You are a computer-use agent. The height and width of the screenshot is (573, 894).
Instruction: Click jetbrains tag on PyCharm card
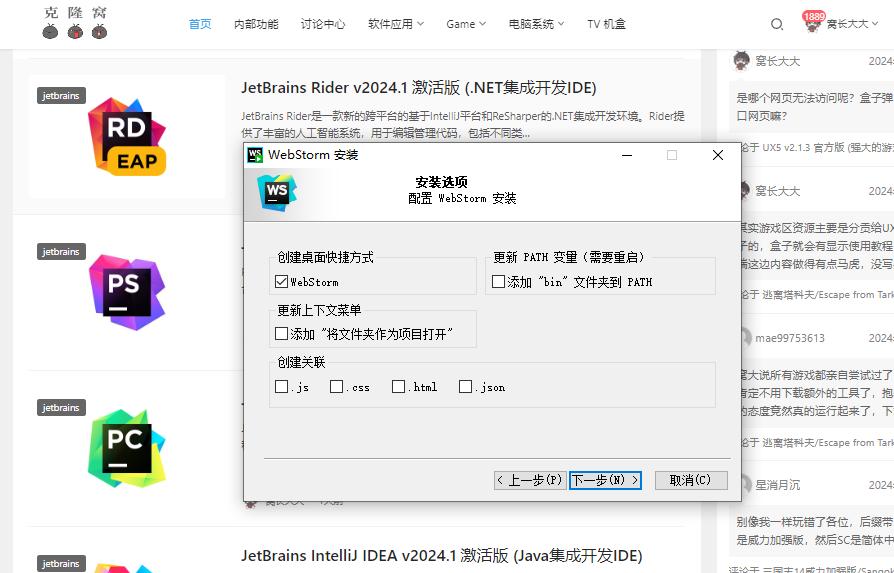point(61,408)
